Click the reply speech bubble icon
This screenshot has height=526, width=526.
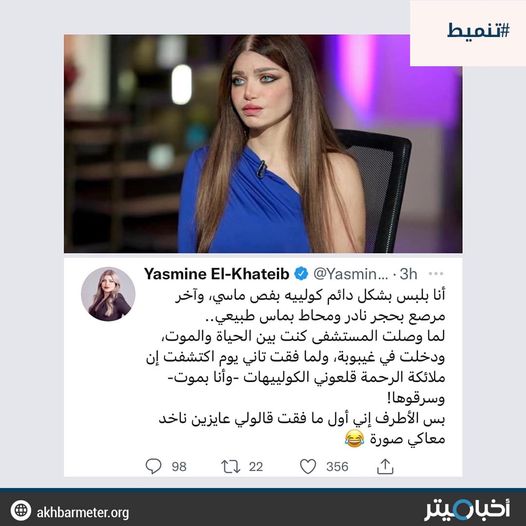(153, 466)
